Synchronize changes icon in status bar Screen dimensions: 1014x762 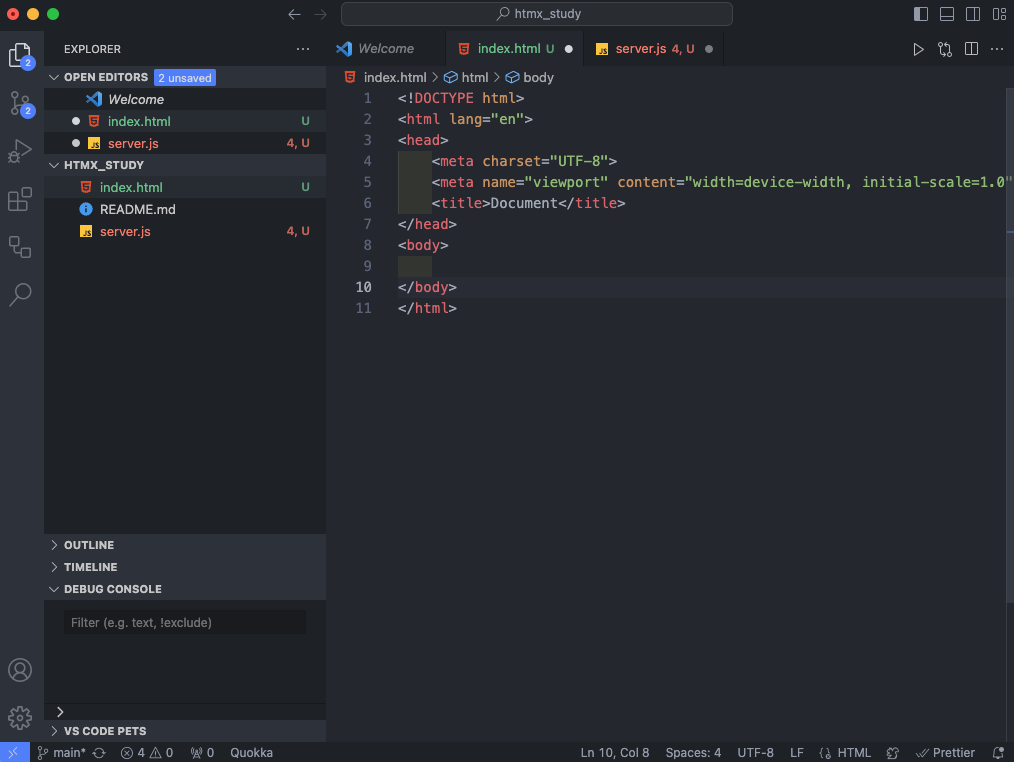tap(99, 753)
